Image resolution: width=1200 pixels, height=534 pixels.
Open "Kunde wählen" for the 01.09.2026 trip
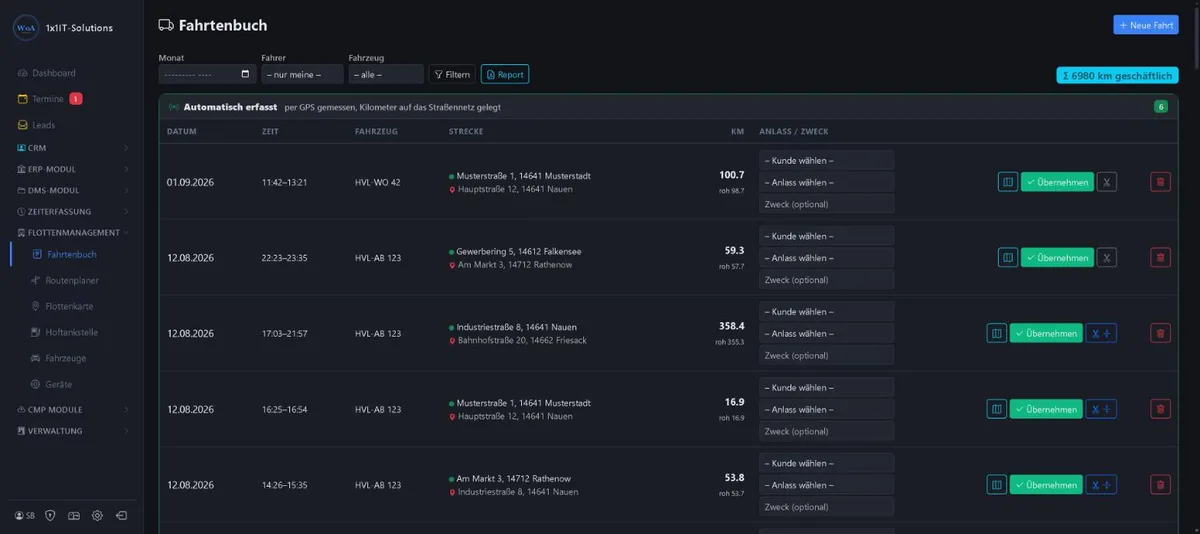click(826, 160)
